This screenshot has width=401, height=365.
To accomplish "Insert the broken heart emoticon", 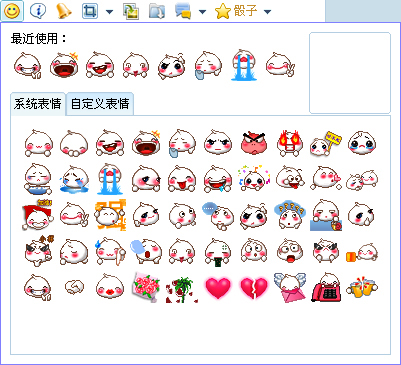I will click(x=254, y=288).
